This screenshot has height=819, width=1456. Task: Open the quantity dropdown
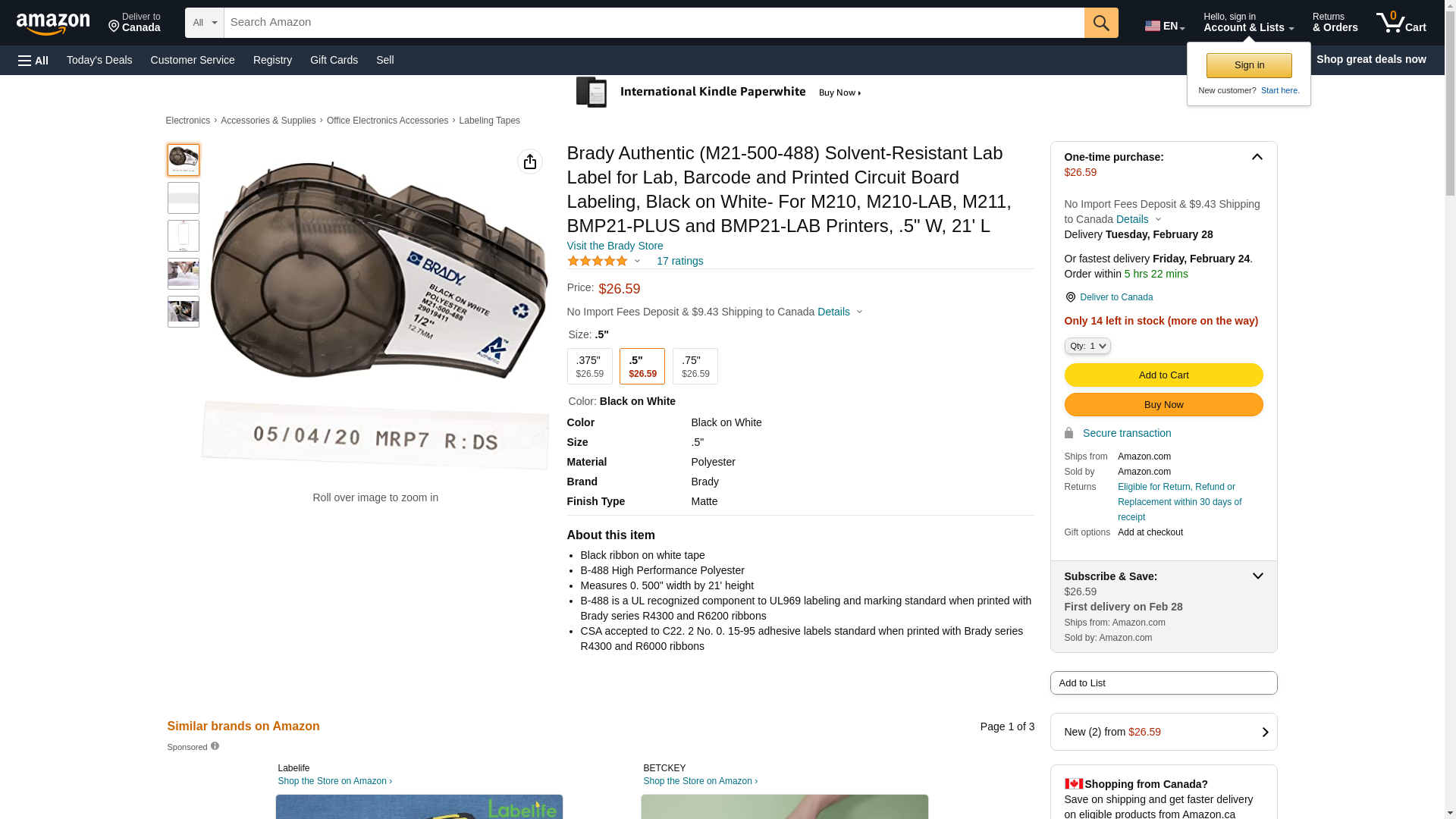click(1087, 346)
